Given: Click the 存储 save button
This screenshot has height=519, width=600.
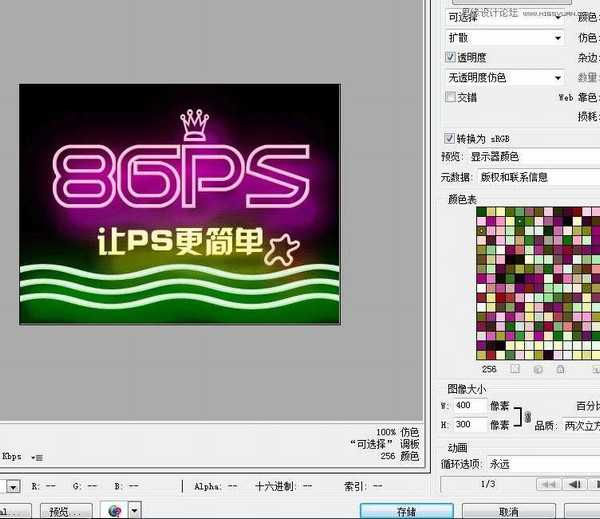Looking at the screenshot, I should pyautogui.click(x=406, y=511).
